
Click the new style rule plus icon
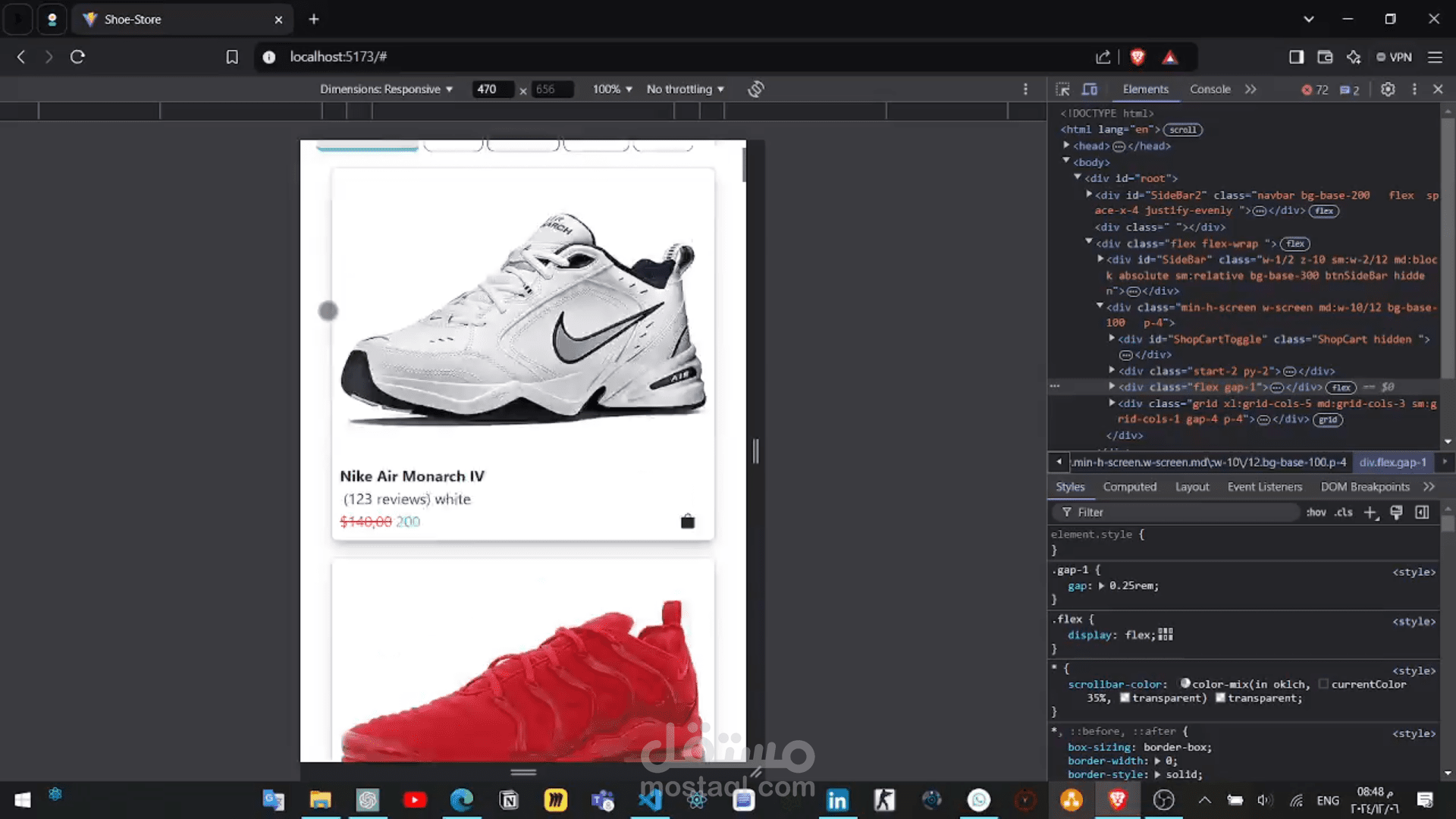click(x=1370, y=513)
